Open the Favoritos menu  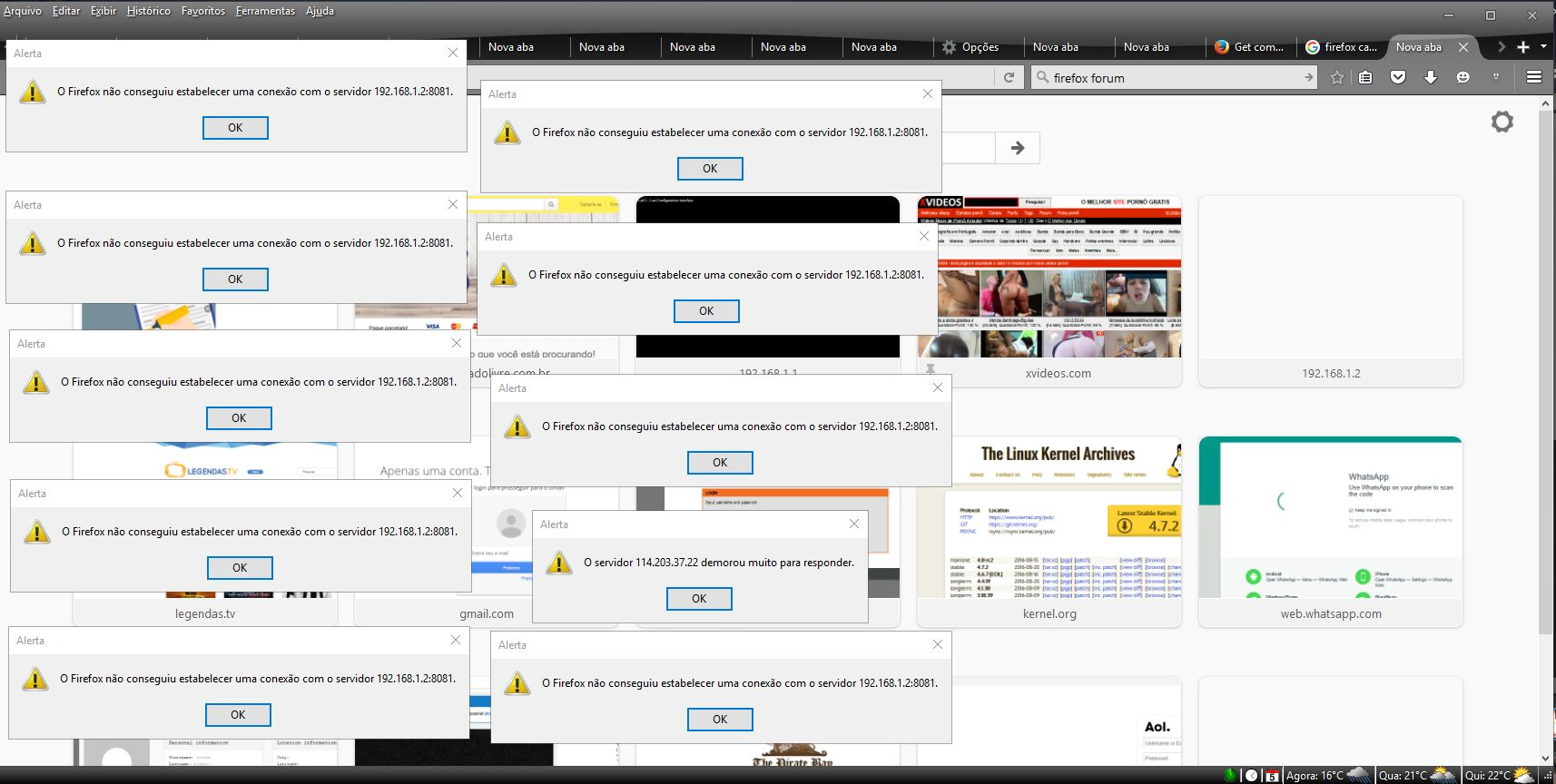coord(203,11)
